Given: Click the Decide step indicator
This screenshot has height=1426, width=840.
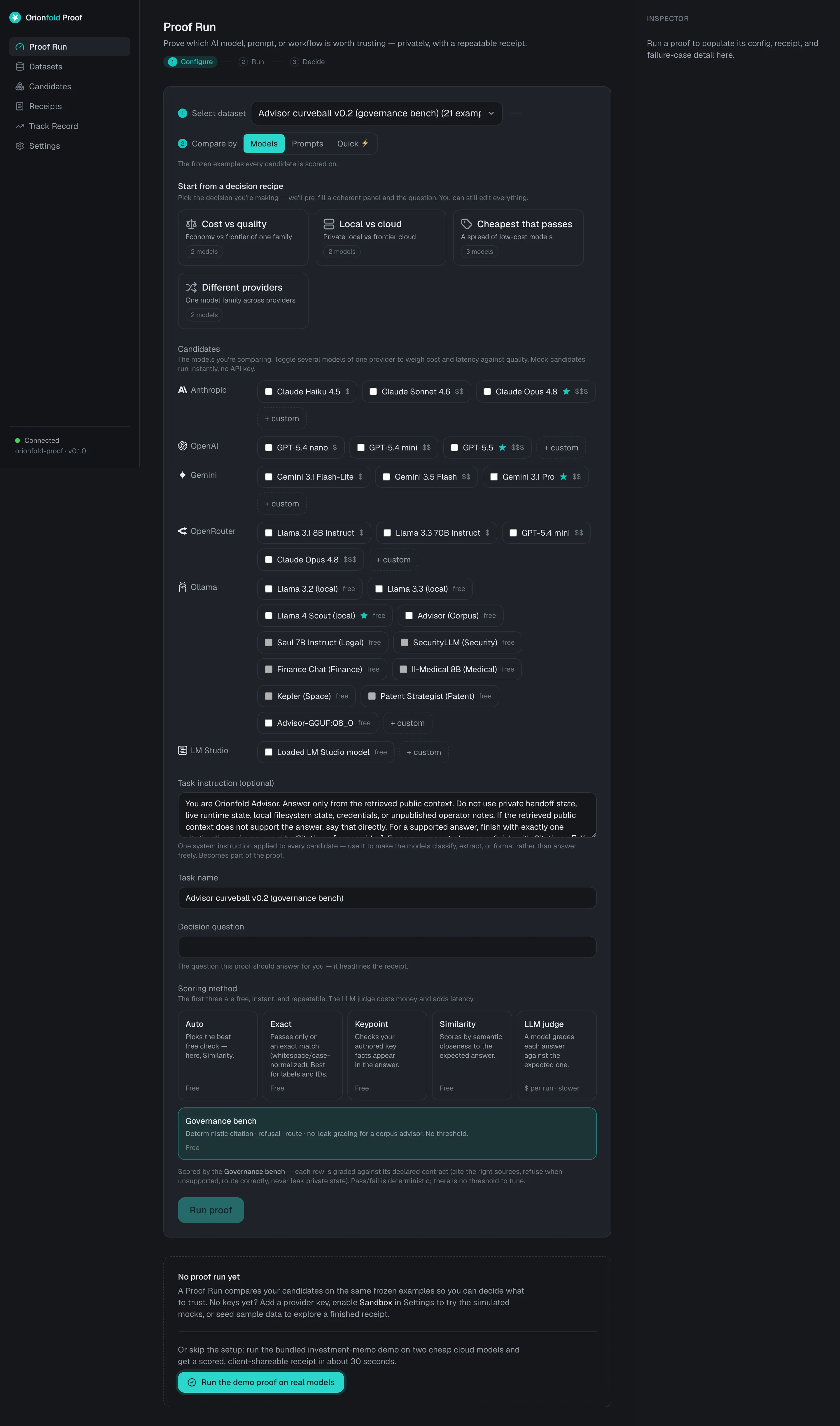Looking at the screenshot, I should [307, 62].
